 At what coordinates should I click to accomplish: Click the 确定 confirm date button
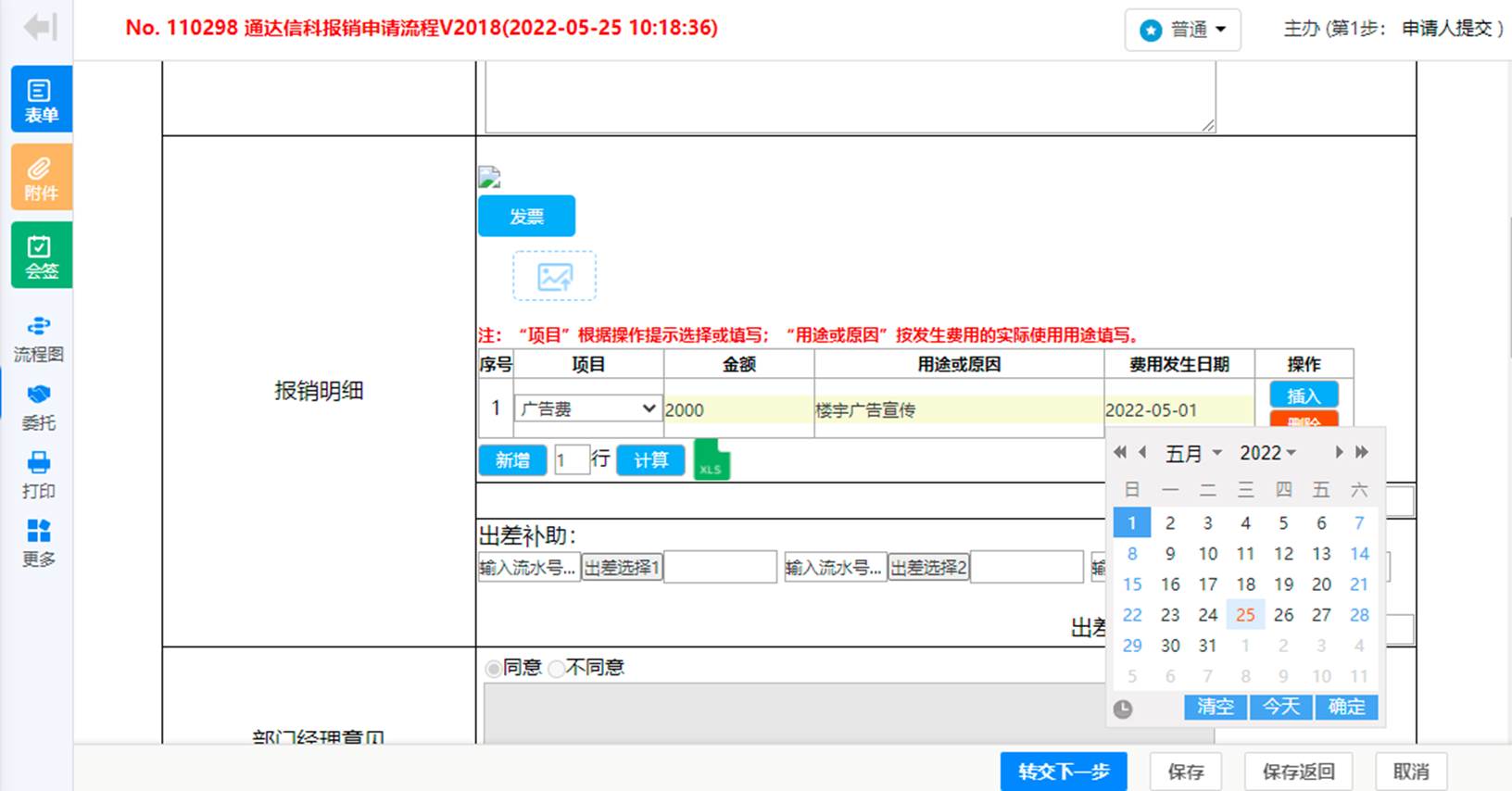[1346, 707]
